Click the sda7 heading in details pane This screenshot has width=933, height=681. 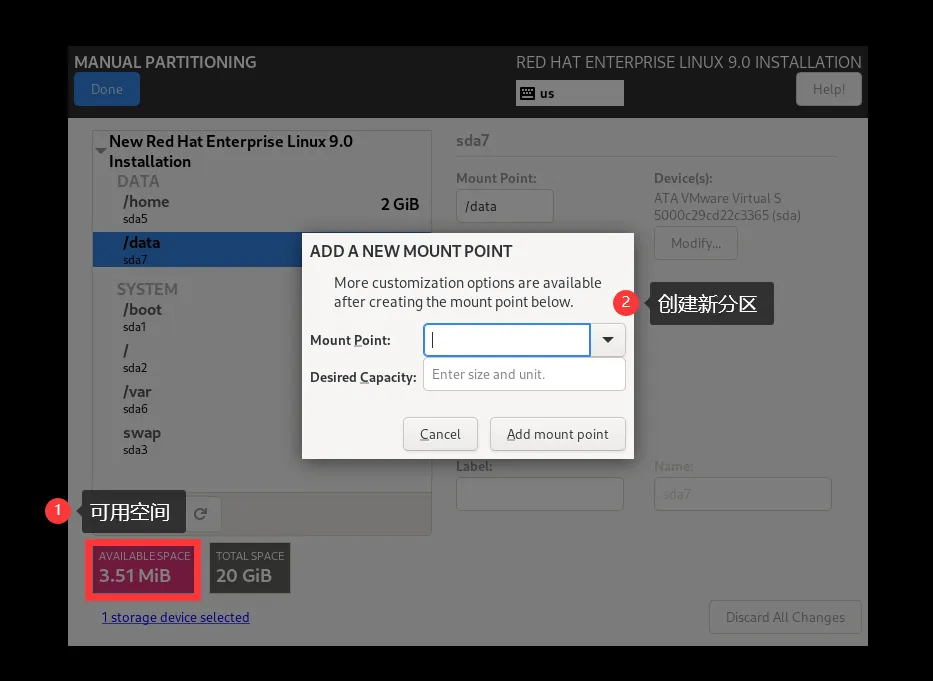pyautogui.click(x=472, y=140)
